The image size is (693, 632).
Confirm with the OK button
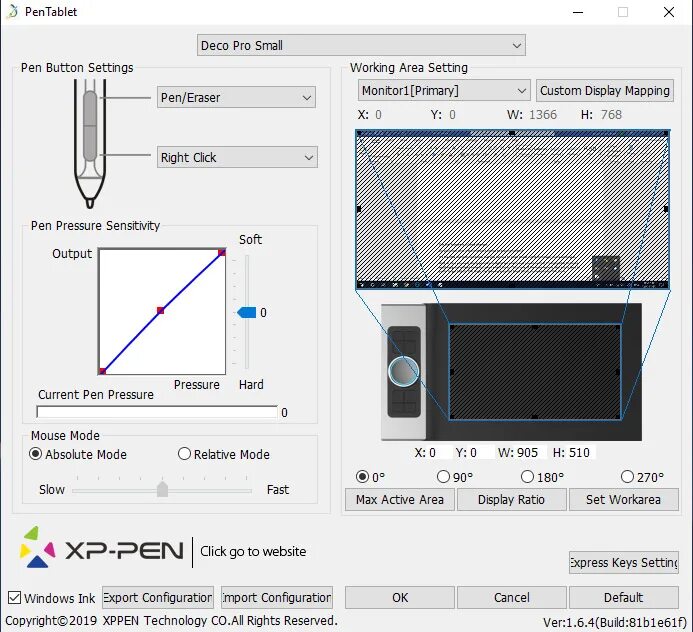tap(400, 598)
